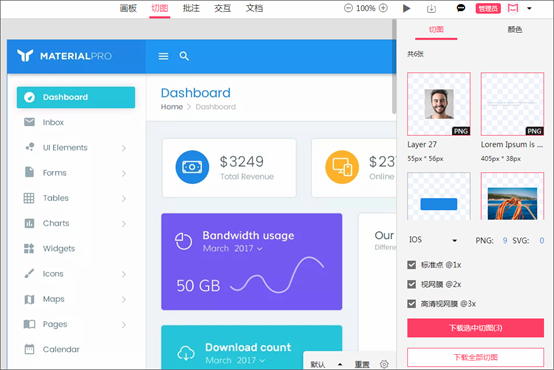Image resolution: width=554 pixels, height=370 pixels.
Task: Click the play preview icon in top toolbar
Action: click(407, 8)
